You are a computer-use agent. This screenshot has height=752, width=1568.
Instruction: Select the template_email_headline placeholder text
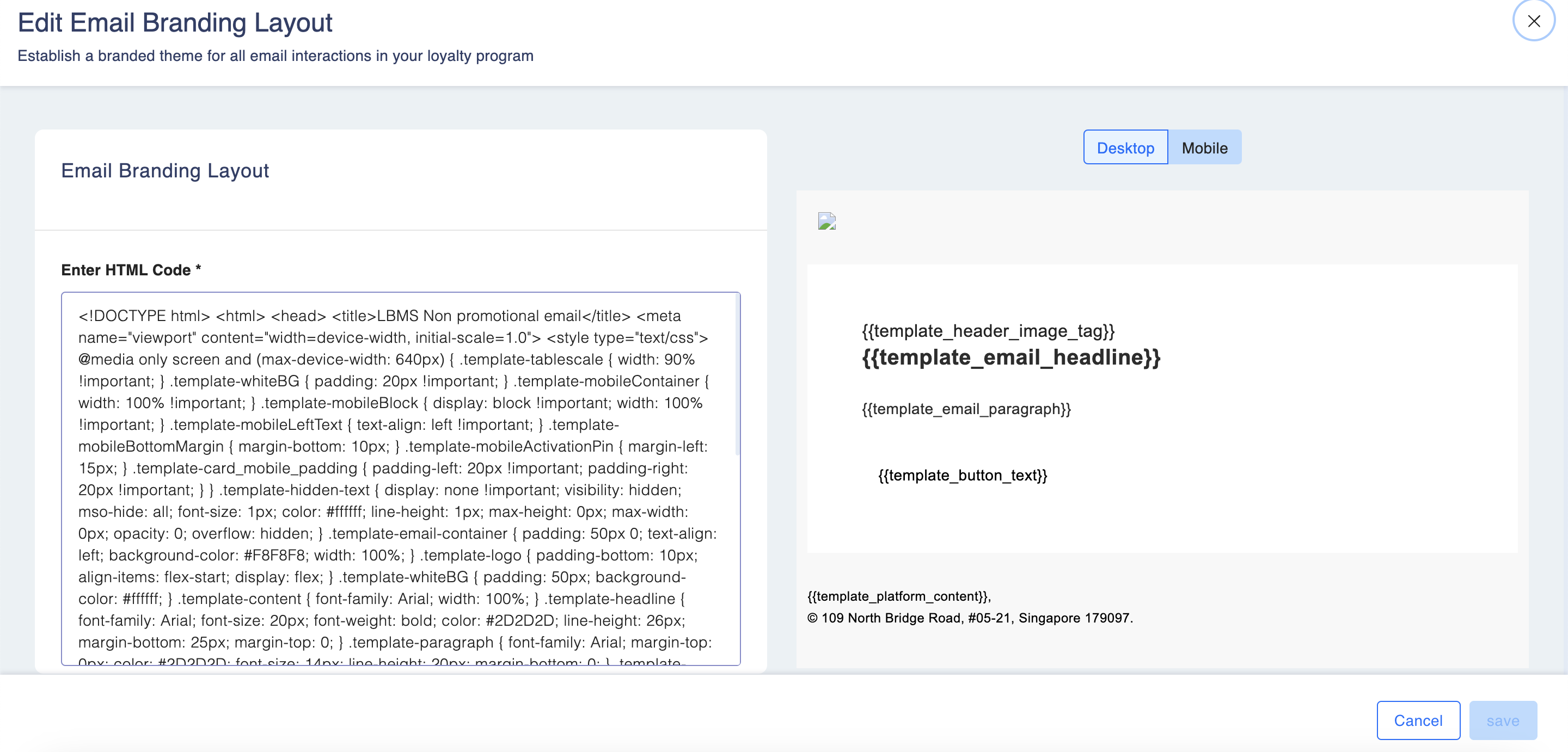[x=1011, y=357]
